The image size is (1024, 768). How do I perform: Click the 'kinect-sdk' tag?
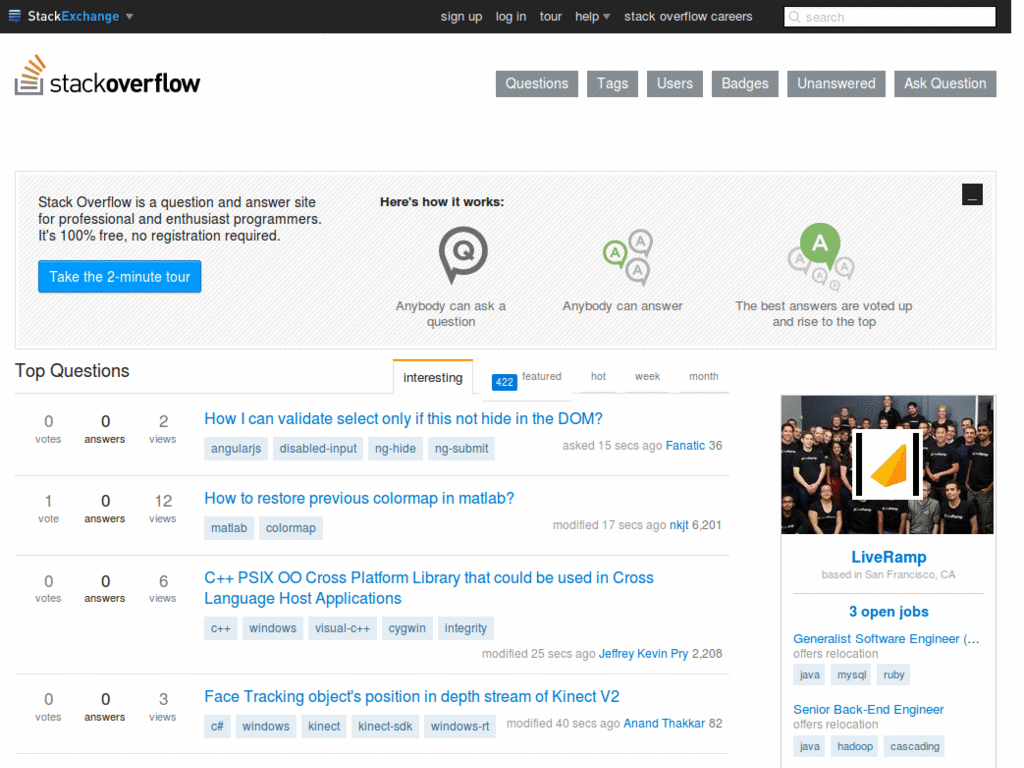click(x=385, y=726)
